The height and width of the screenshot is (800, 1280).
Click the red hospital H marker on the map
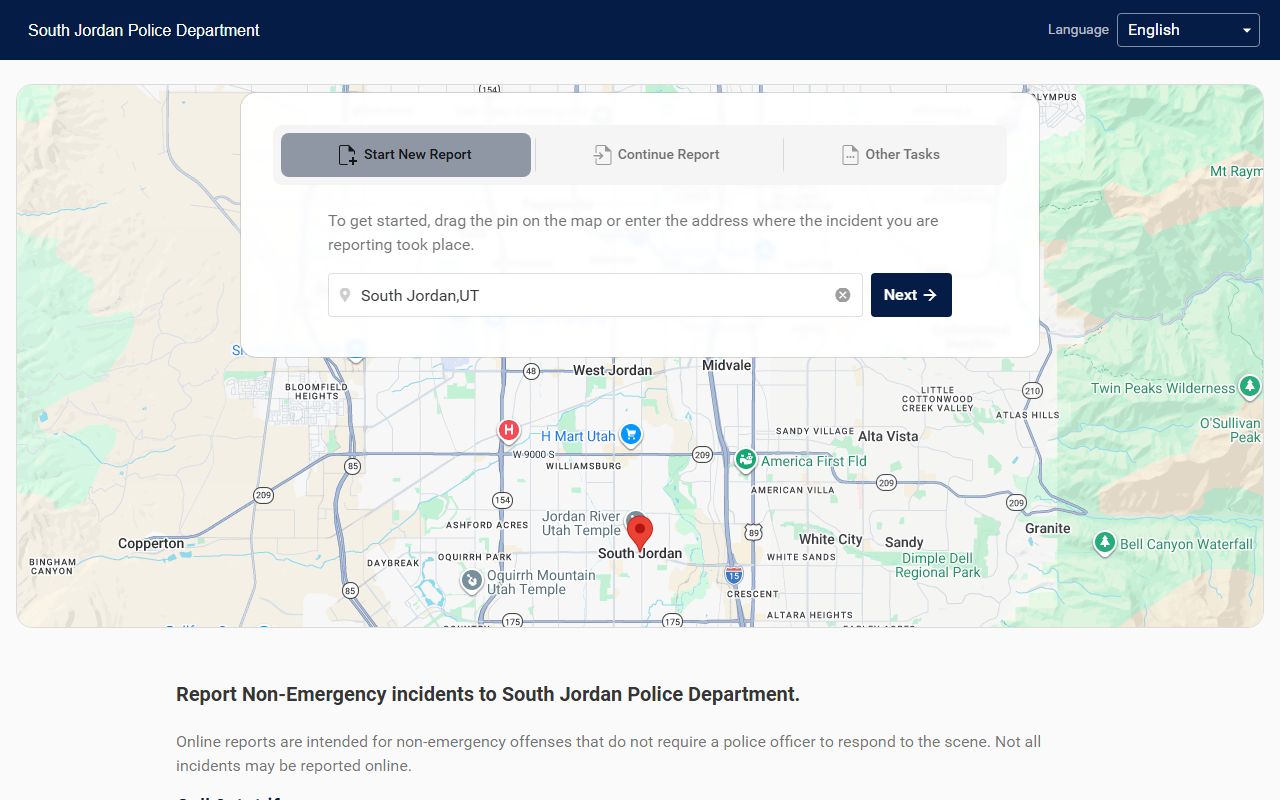509,431
